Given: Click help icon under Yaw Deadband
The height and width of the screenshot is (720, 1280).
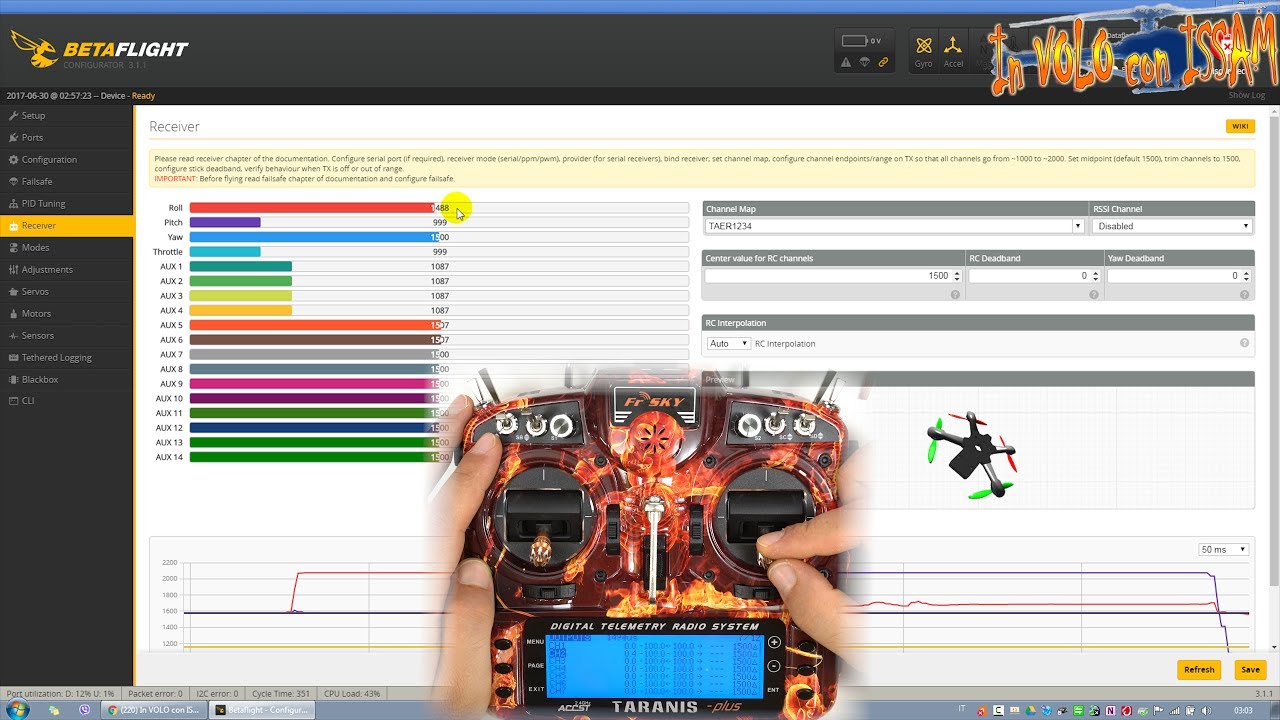Looking at the screenshot, I should [1245, 295].
